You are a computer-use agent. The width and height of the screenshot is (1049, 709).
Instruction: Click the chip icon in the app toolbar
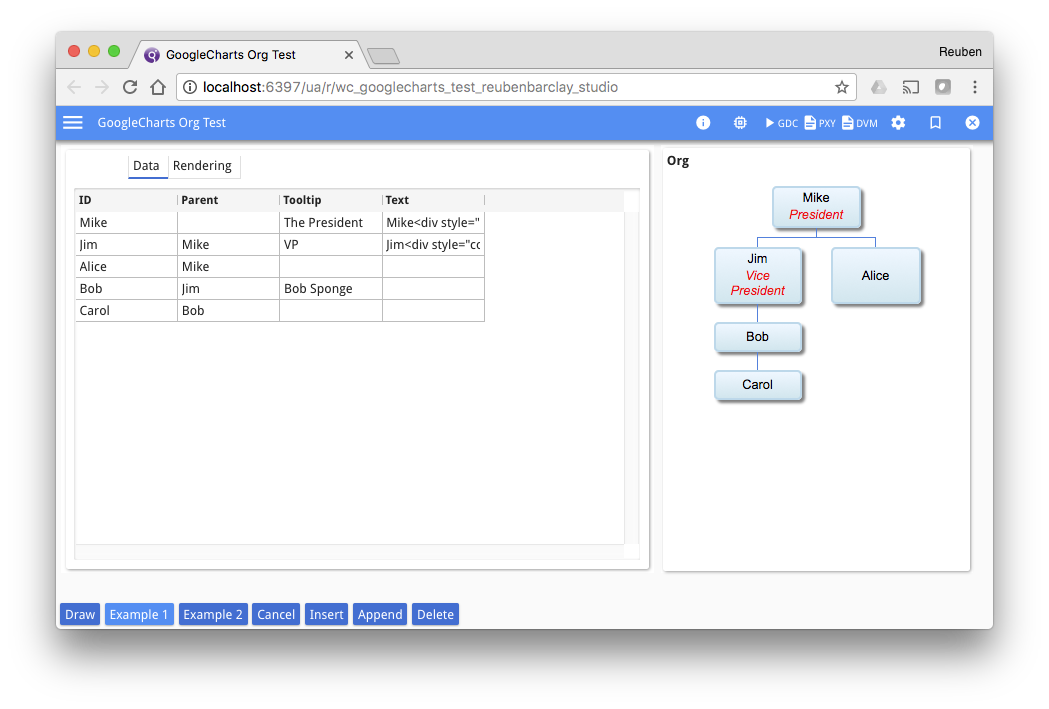[739, 122]
